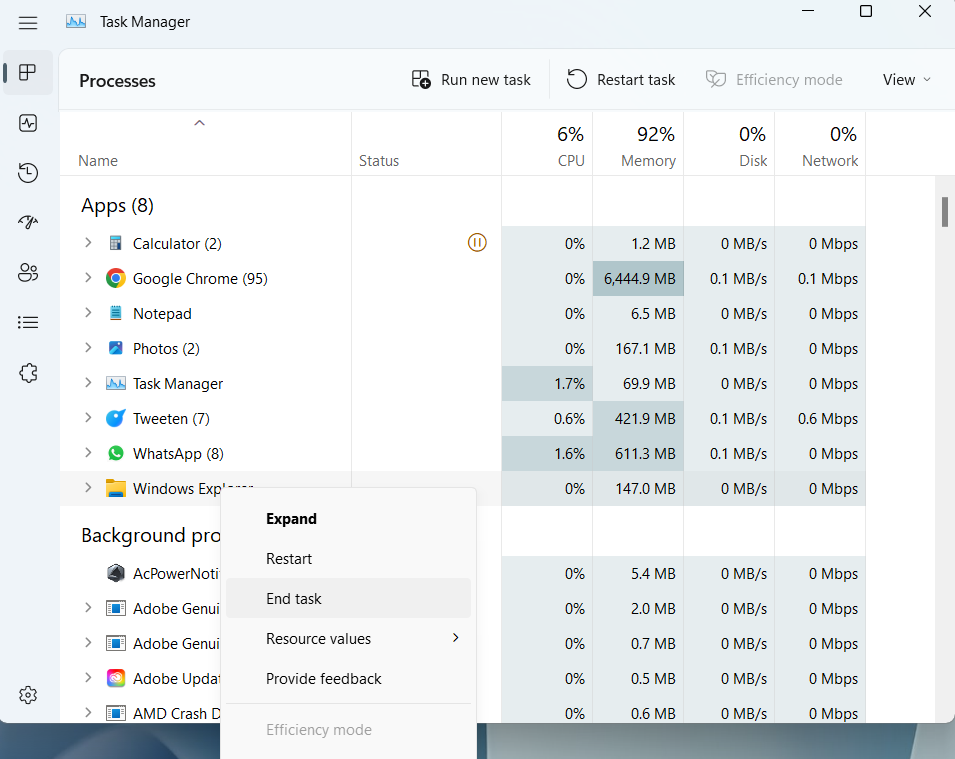Screen dimensions: 955x759
Task: Click Windows Explorer's 147.0 MB memory cell
Action: pos(638,489)
